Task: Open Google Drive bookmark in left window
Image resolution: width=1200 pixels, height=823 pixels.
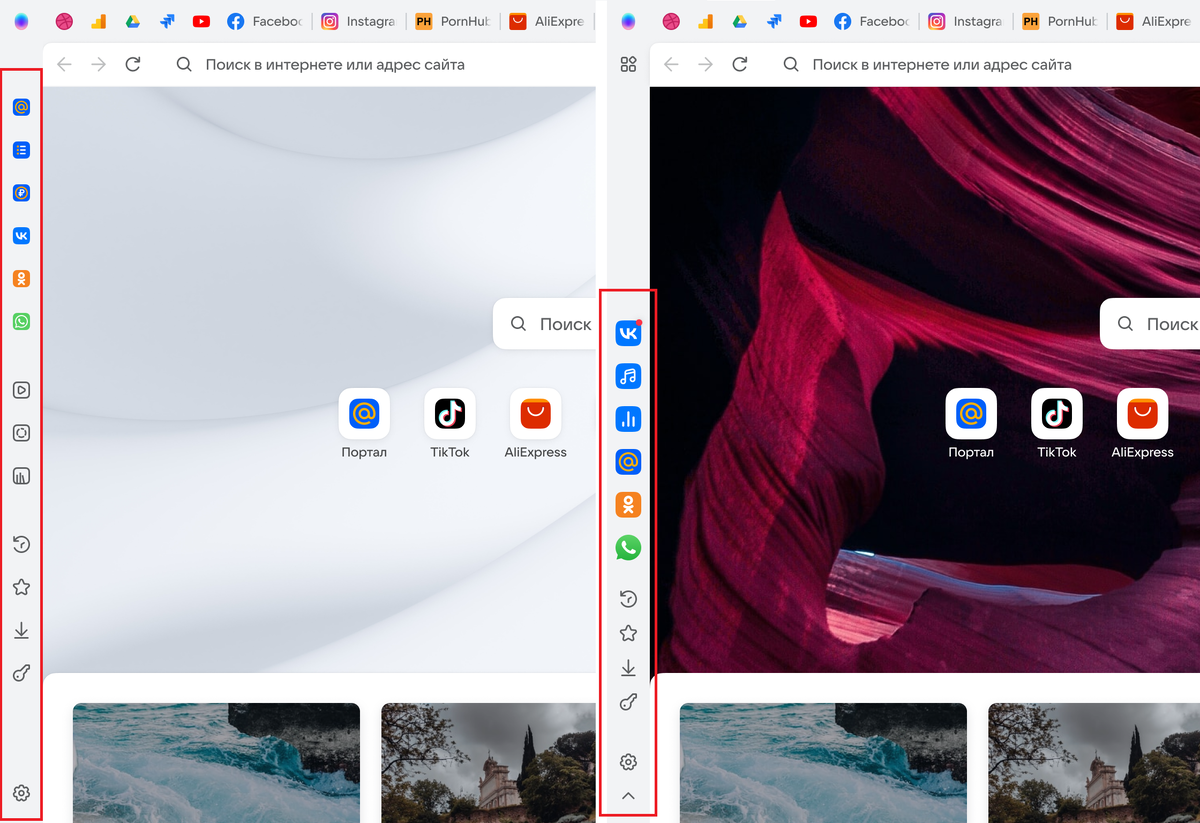Action: pos(132,21)
